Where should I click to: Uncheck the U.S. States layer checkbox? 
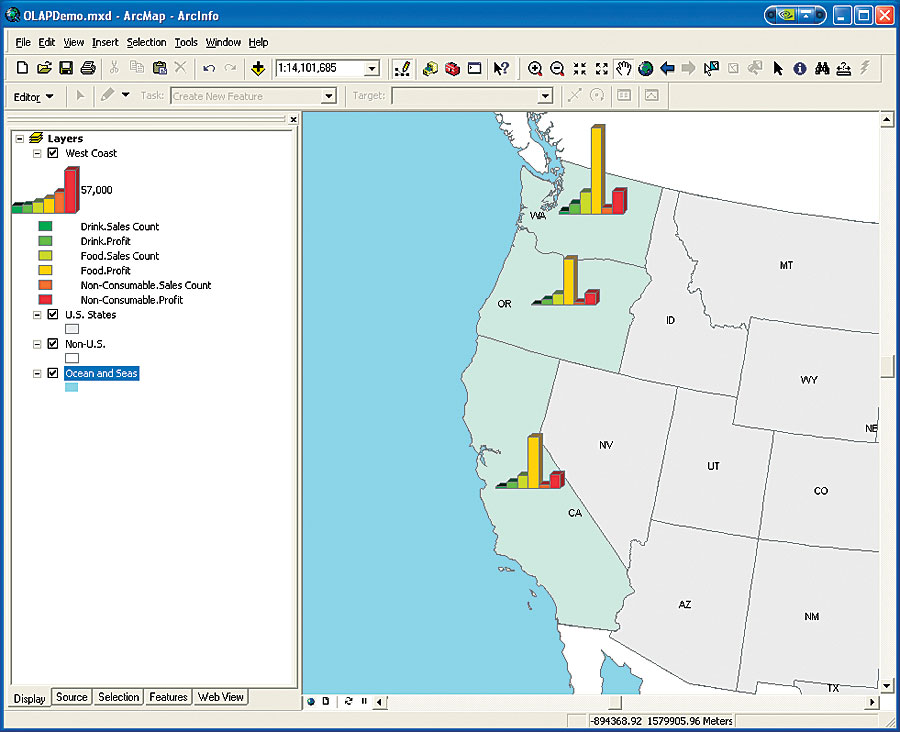point(53,314)
